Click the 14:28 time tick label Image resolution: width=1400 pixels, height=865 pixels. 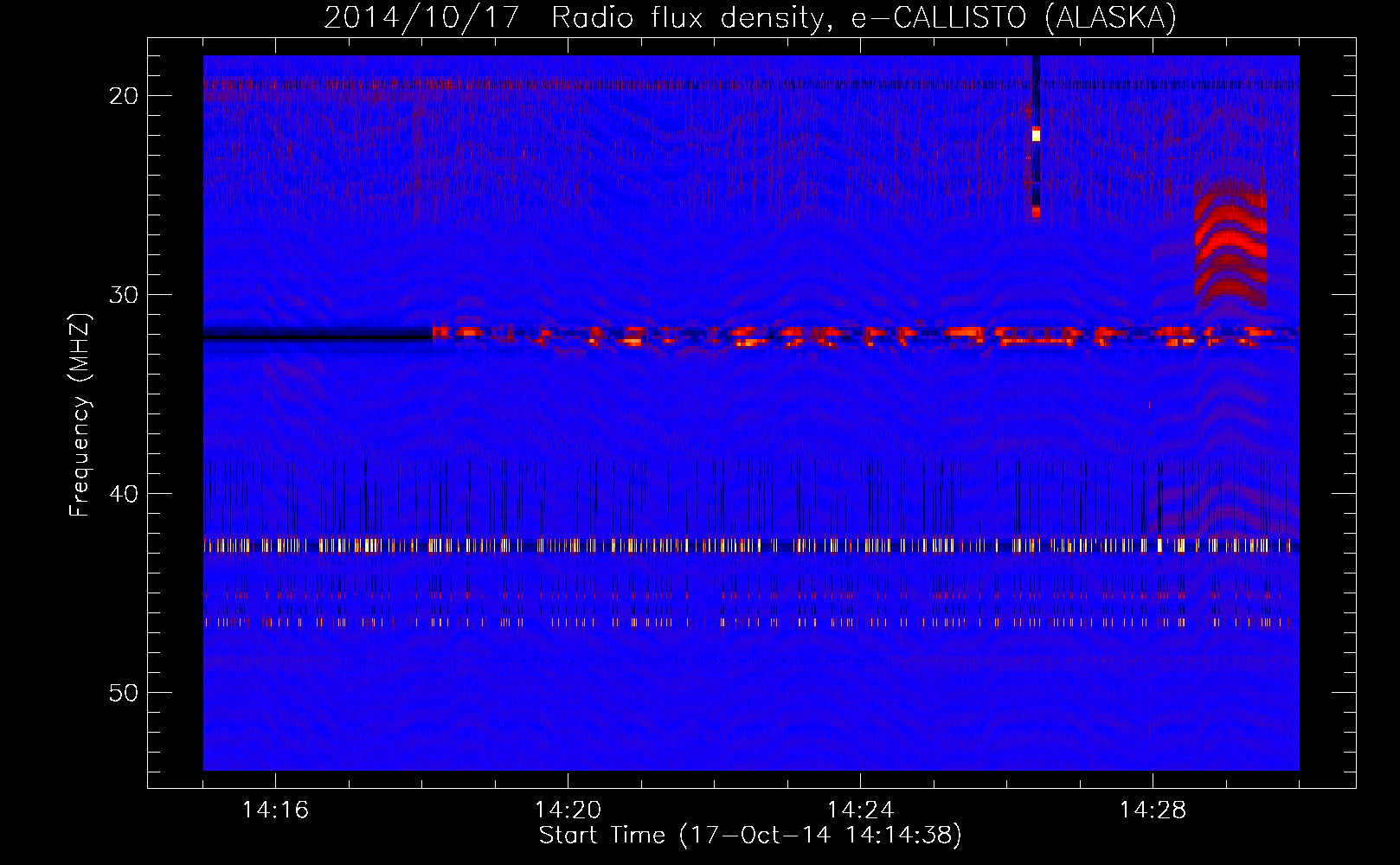pyautogui.click(x=1153, y=811)
